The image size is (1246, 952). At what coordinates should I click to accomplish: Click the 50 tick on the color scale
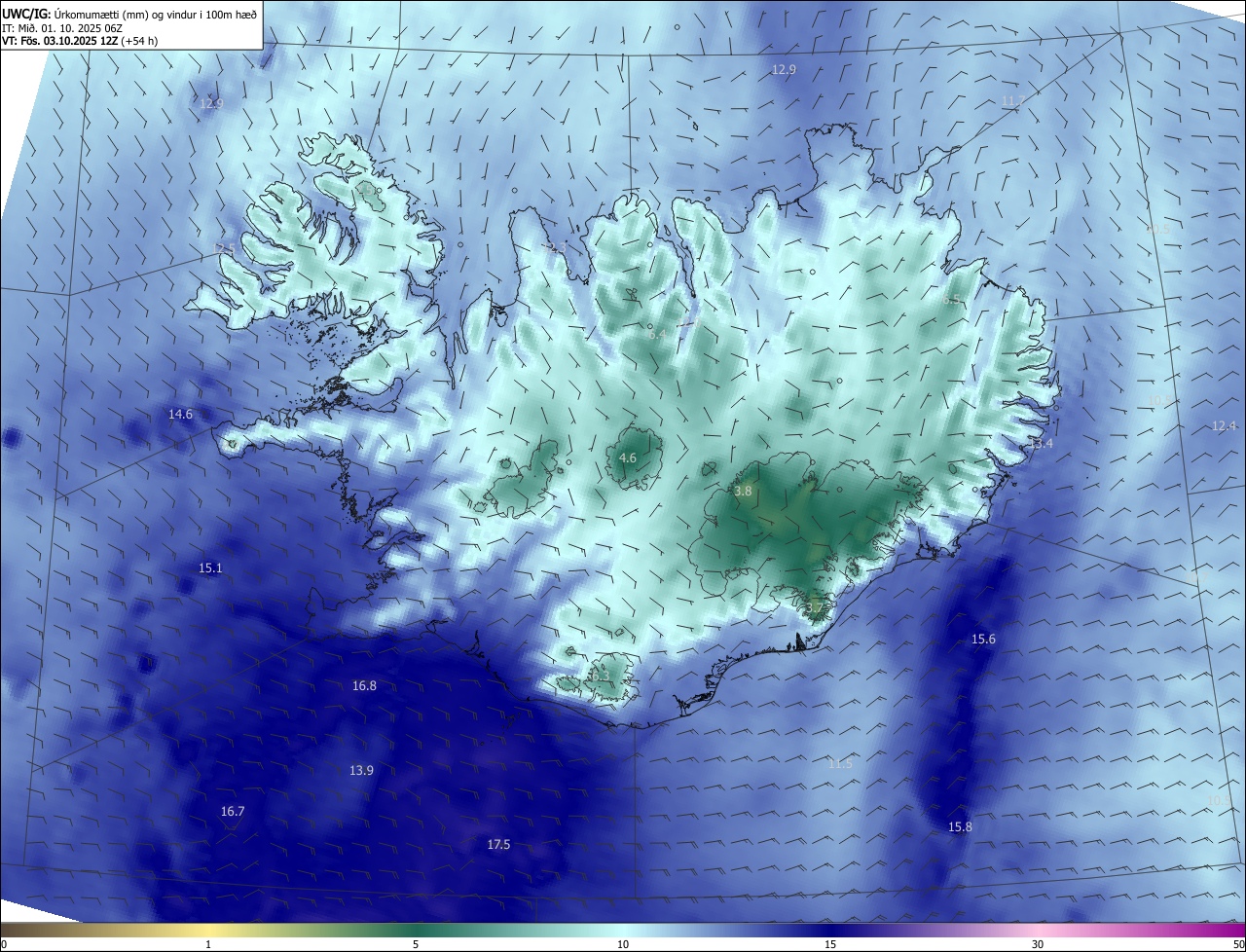click(1238, 945)
